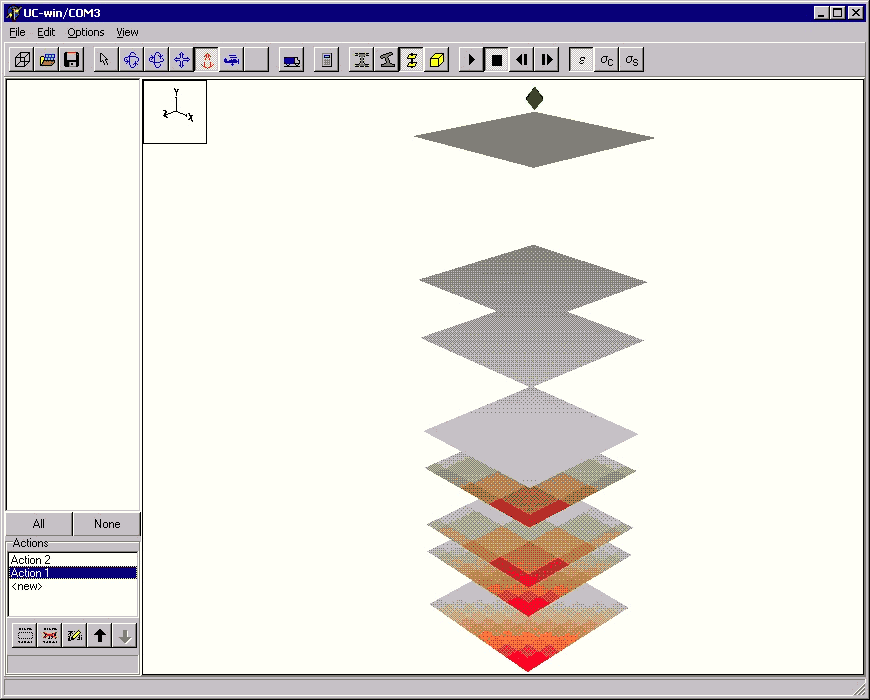Select the arrow pointer tool
The height and width of the screenshot is (700, 870).
[106, 60]
